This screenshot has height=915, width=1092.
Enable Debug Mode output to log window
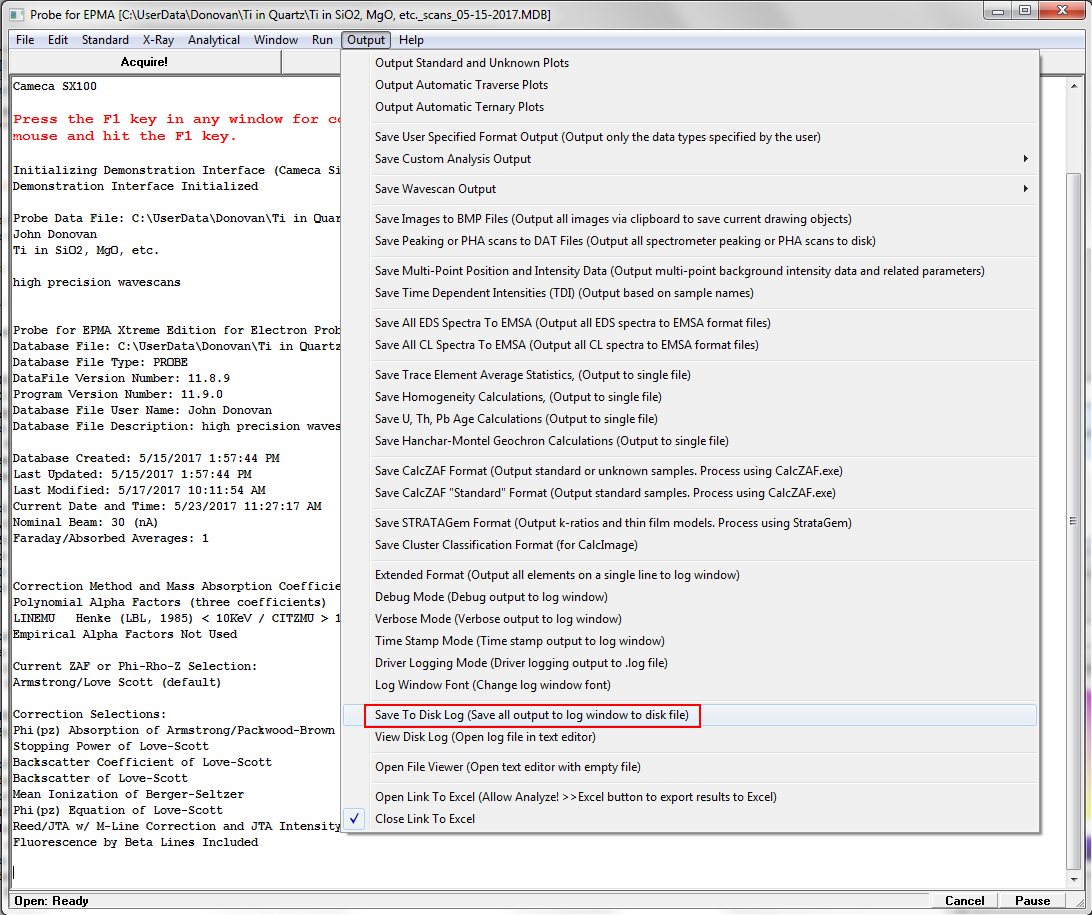point(491,597)
